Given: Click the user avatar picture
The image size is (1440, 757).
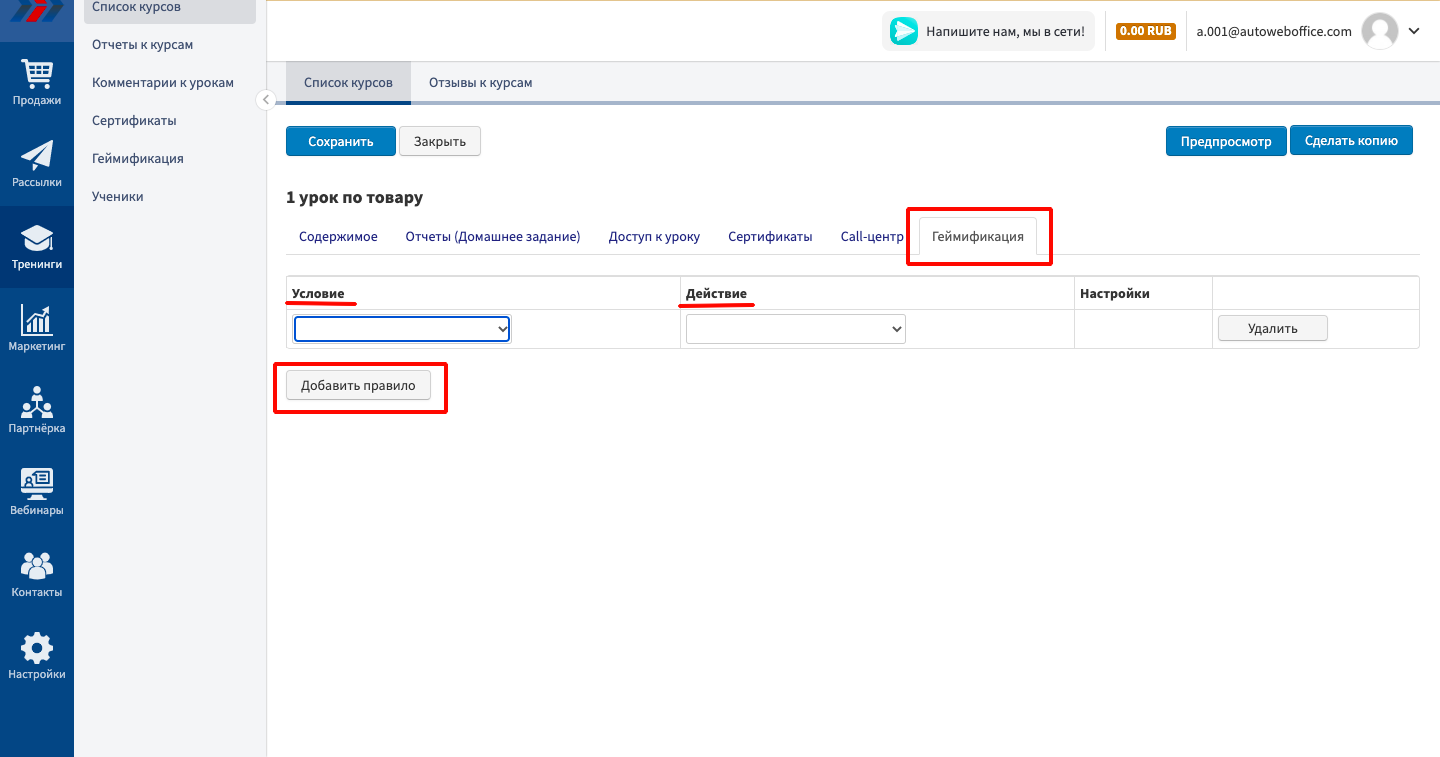Looking at the screenshot, I should (1380, 31).
